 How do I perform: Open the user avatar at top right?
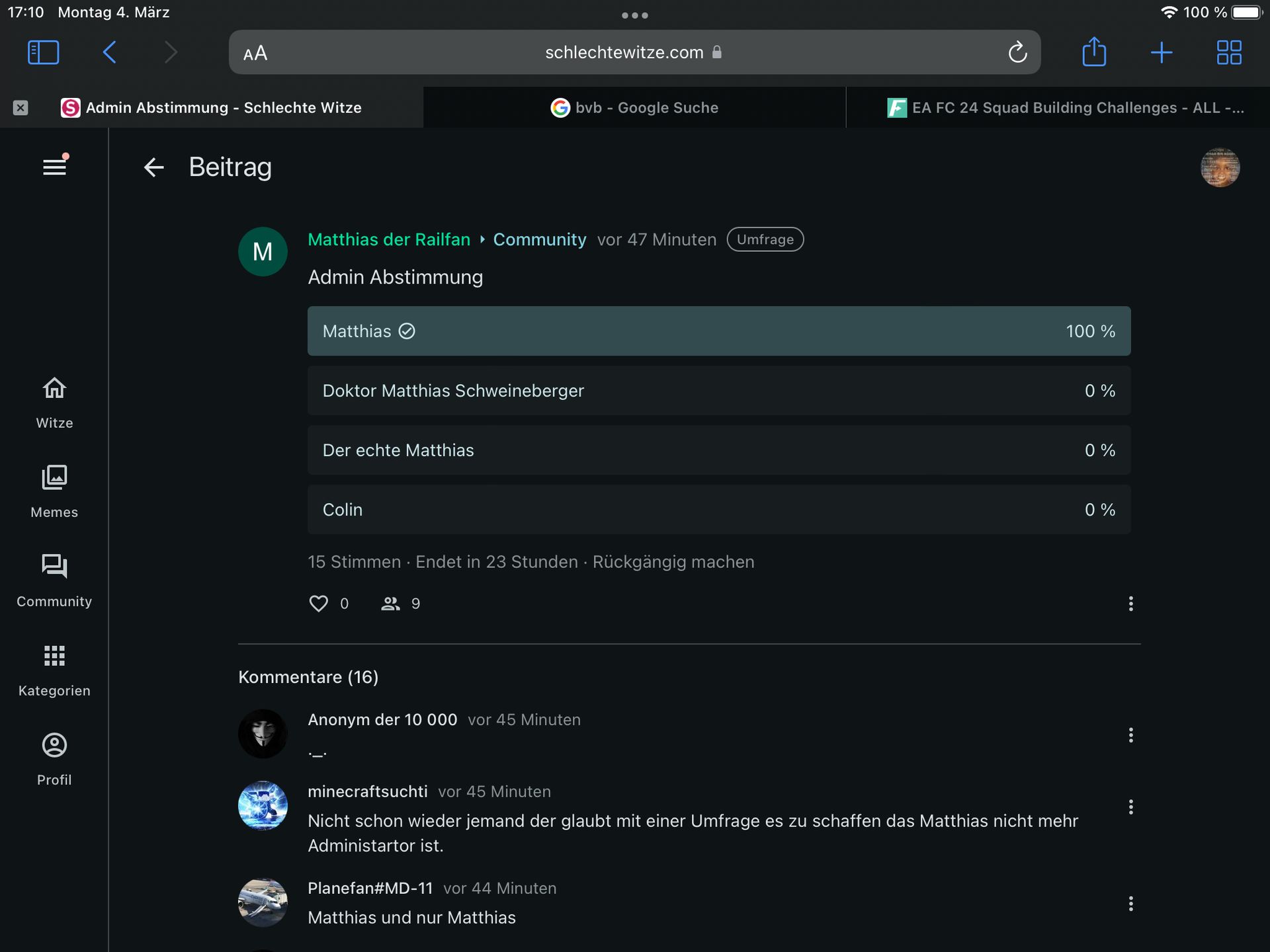1220,167
